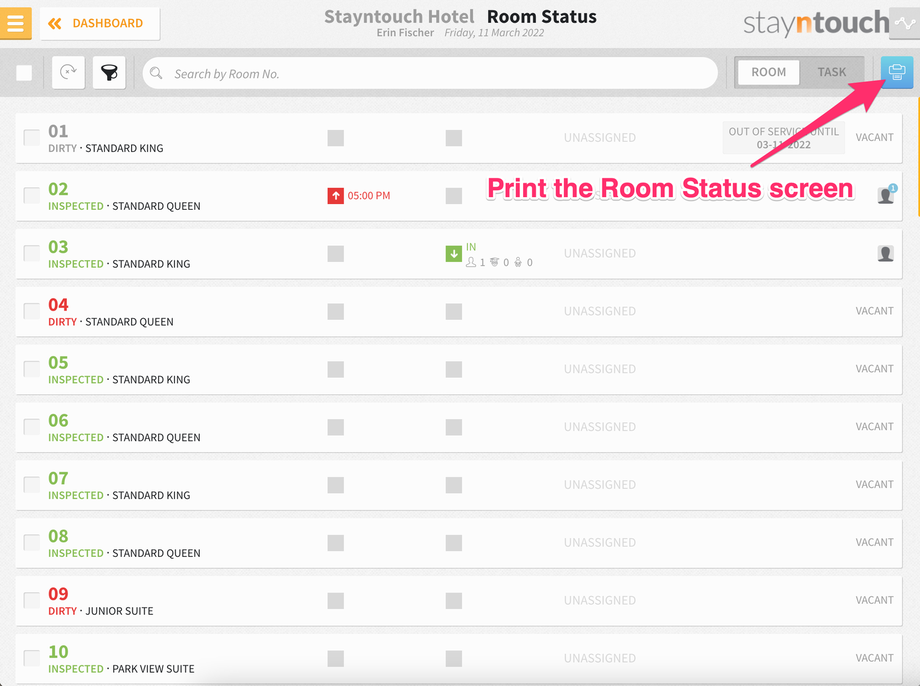Image resolution: width=920 pixels, height=686 pixels.
Task: Open the room filter funnel
Action: tap(109, 73)
